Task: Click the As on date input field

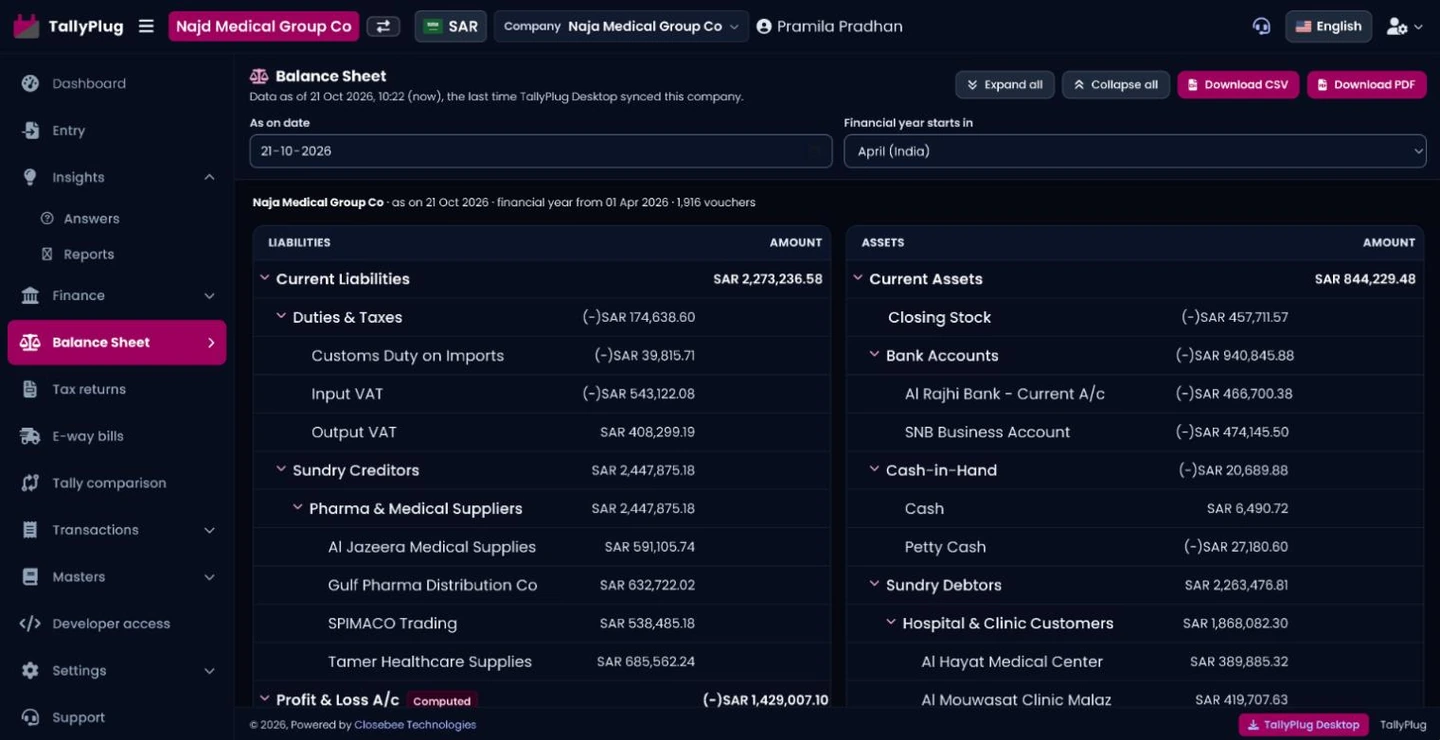Action: coord(541,151)
